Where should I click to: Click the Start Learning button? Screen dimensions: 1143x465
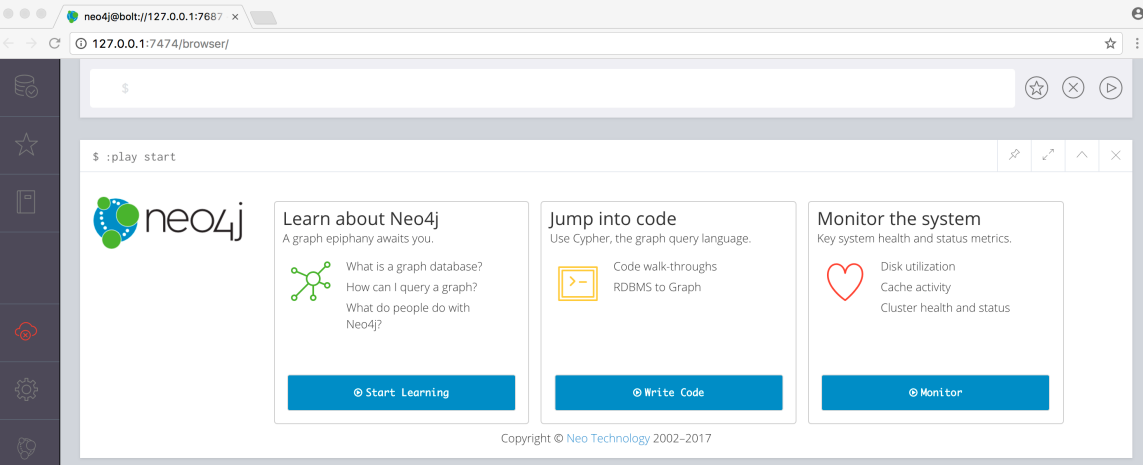click(401, 393)
